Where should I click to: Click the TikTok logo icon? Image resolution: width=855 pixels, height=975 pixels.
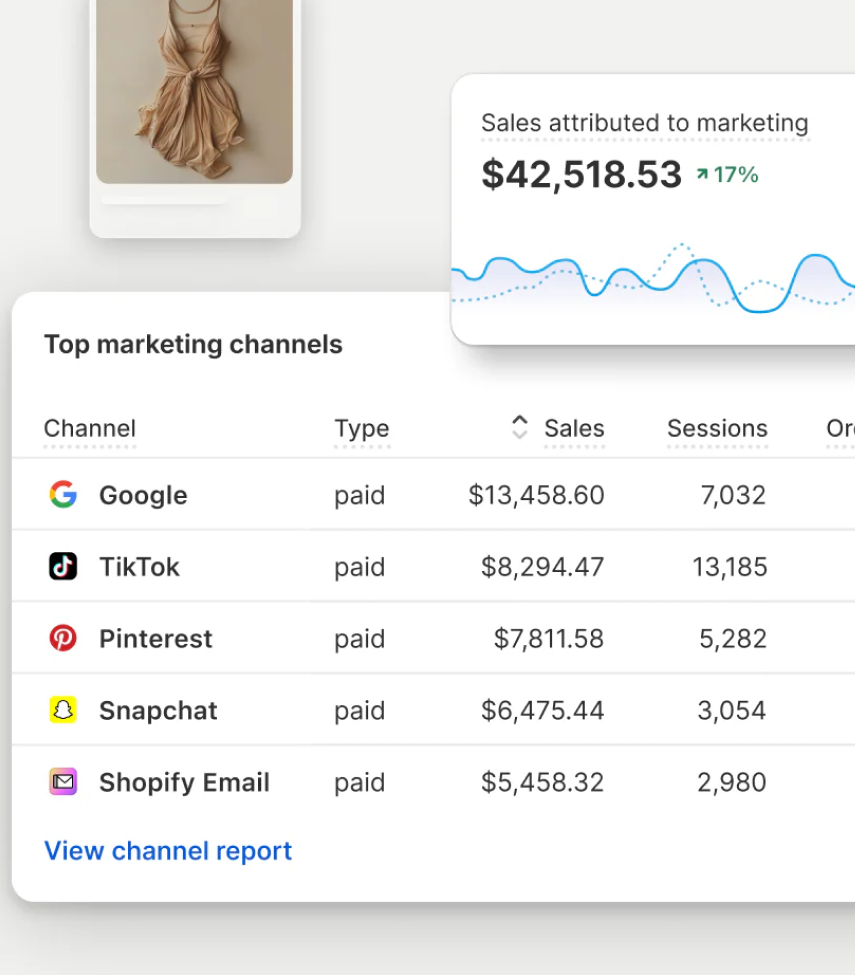pyautogui.click(x=63, y=566)
